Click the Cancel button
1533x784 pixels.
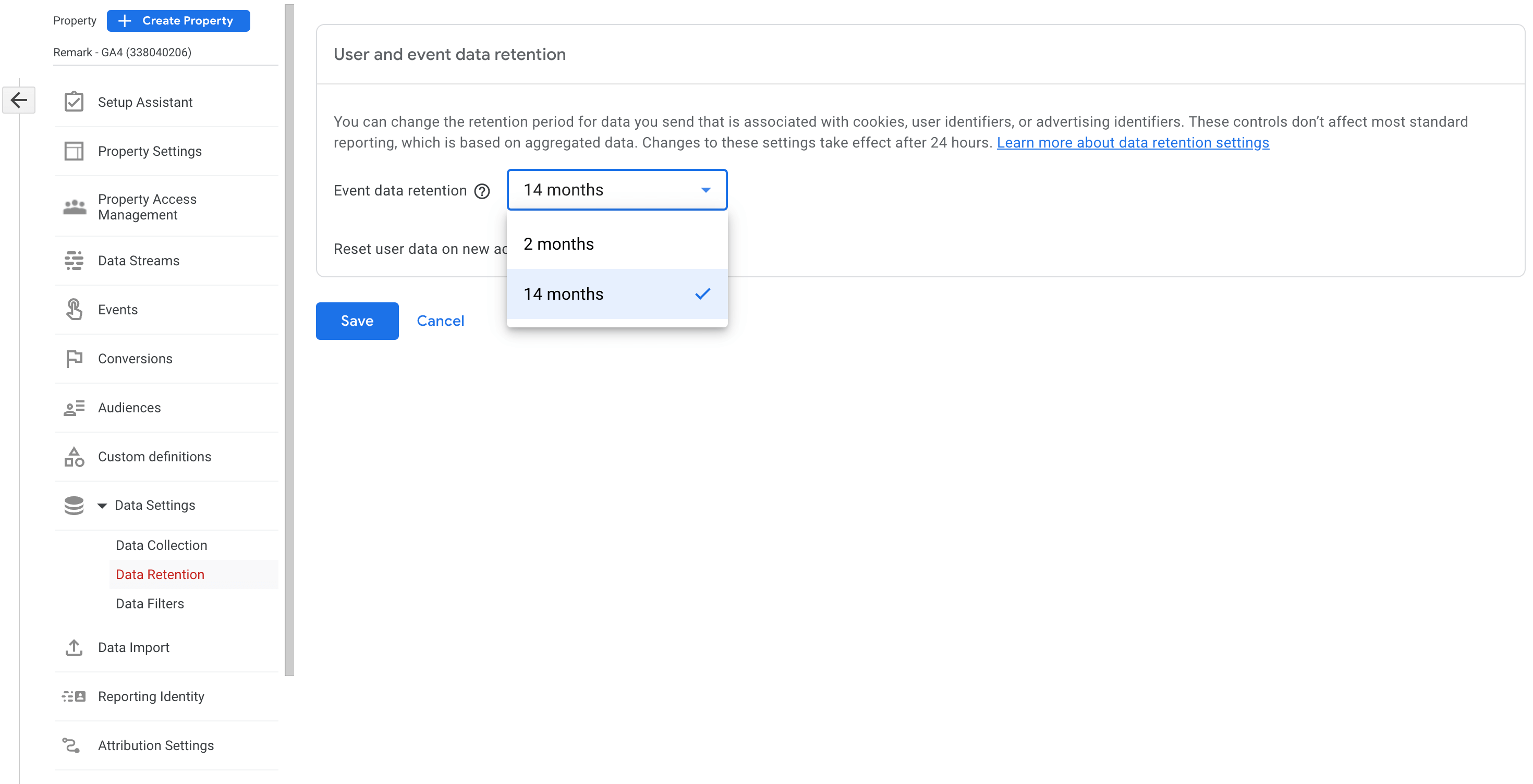[x=441, y=320]
